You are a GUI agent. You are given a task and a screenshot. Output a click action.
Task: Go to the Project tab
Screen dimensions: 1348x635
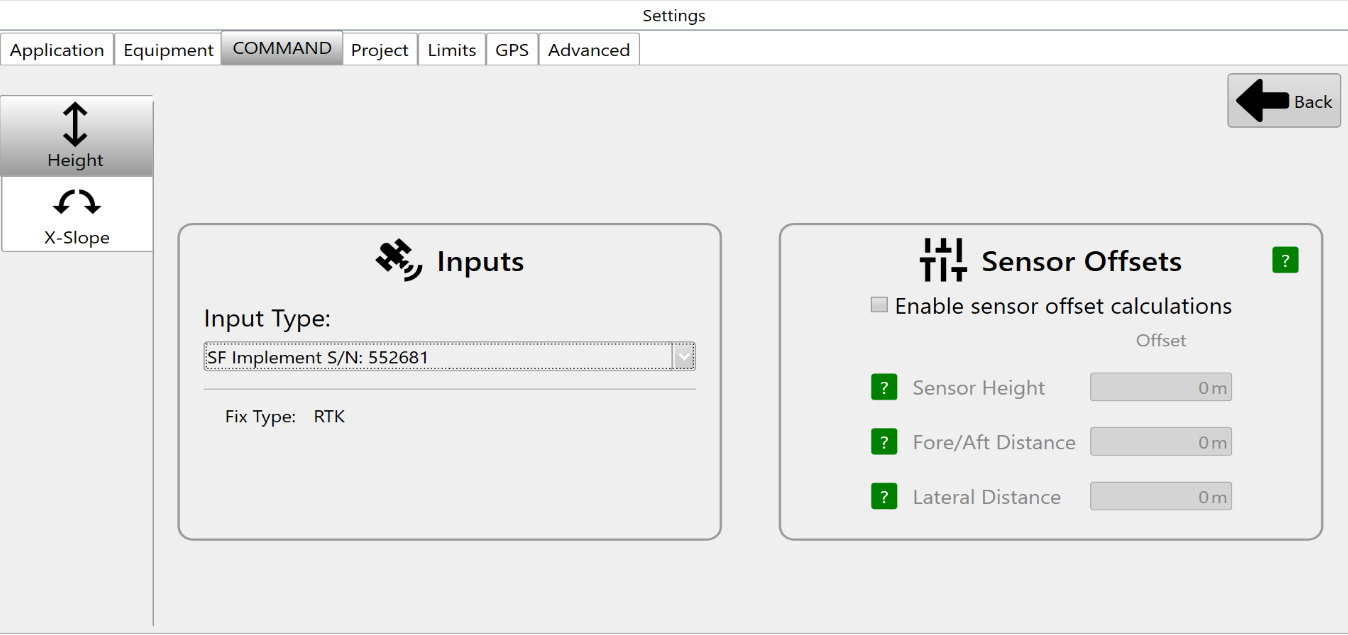point(380,50)
